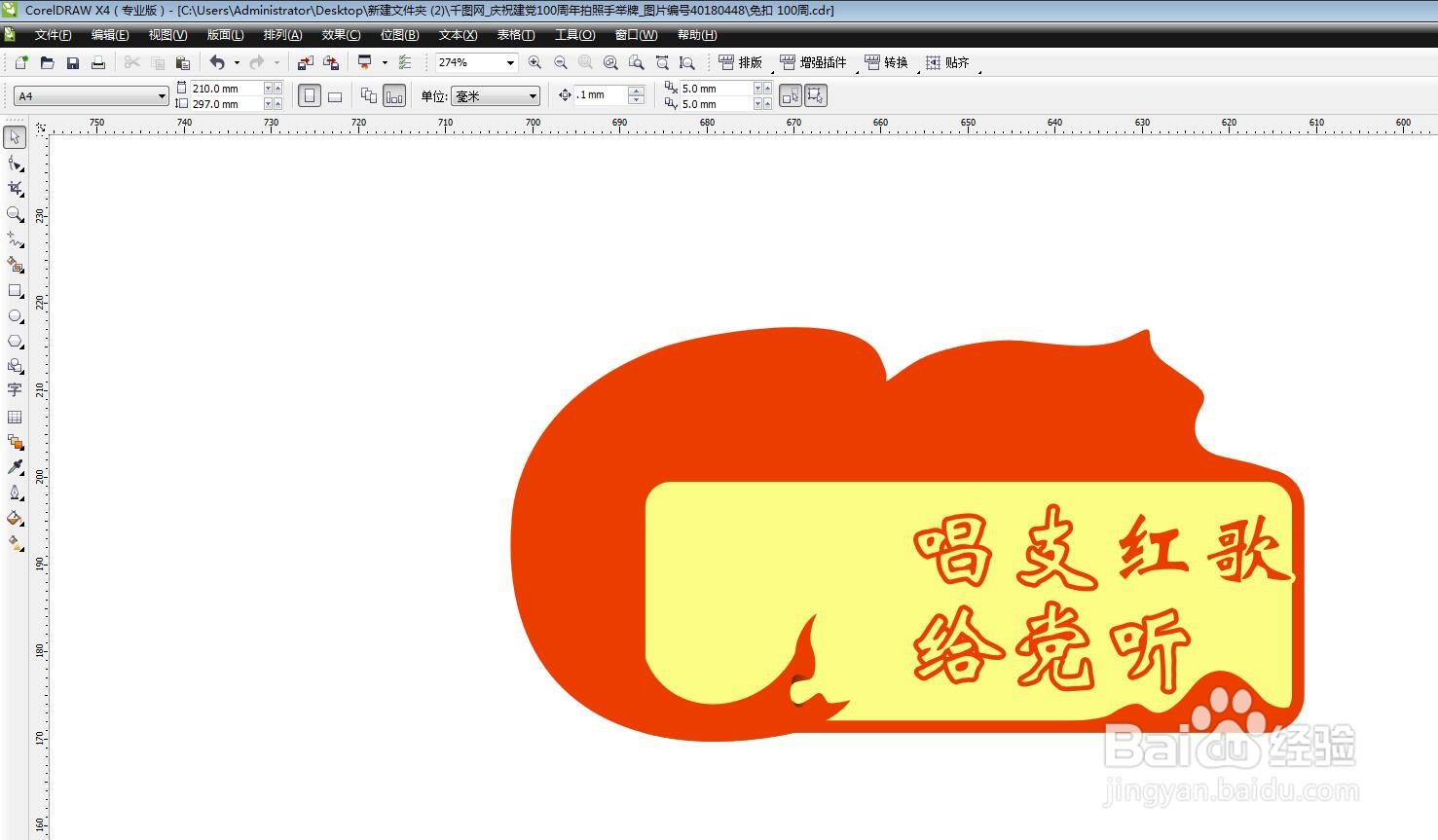Open the 位图 (Bitmaps) menu
1438x840 pixels.
pos(399,35)
